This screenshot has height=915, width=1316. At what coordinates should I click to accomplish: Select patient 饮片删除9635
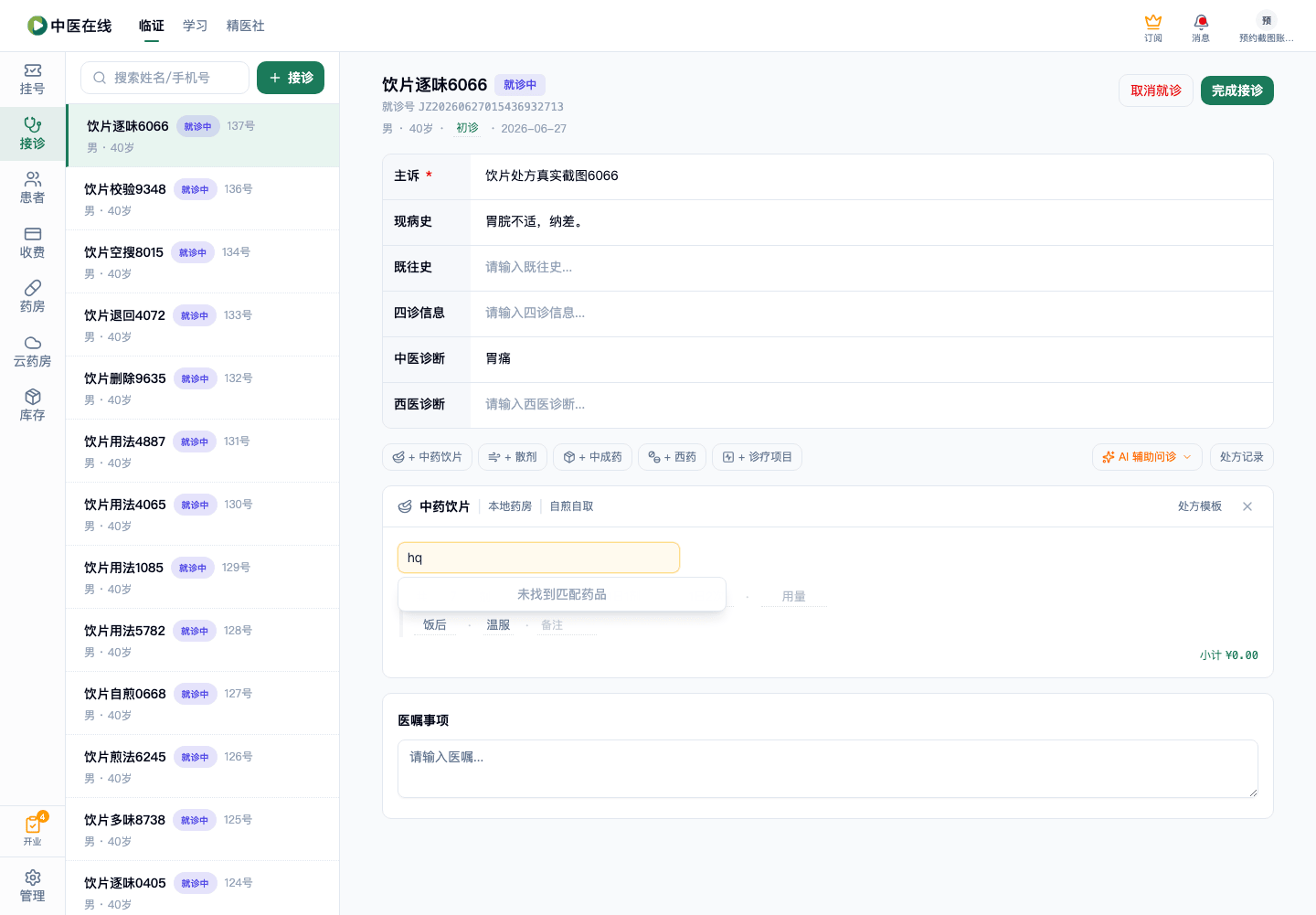203,388
